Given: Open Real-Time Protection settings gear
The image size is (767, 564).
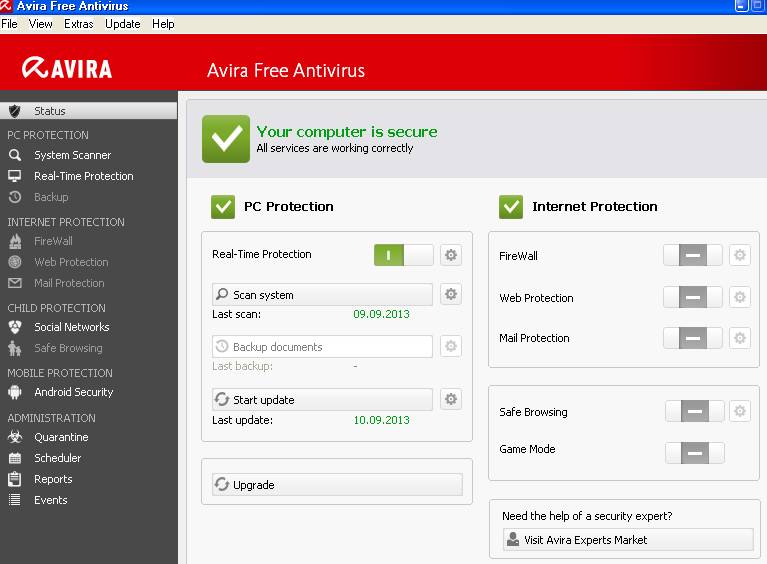Looking at the screenshot, I should coord(451,255).
